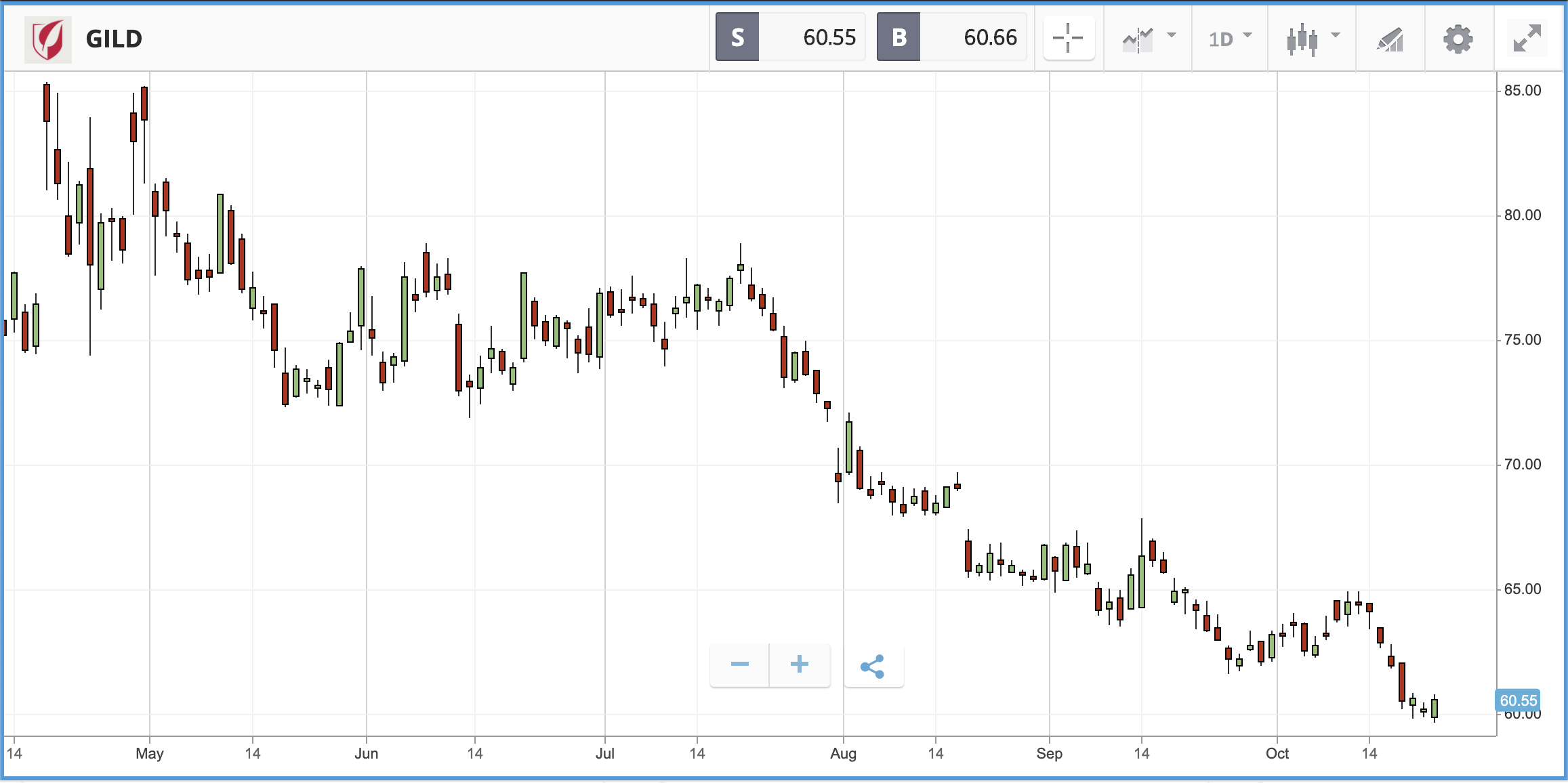Open the drawing tools pencil icon
Viewport: 1568px width, 783px height.
click(1390, 39)
